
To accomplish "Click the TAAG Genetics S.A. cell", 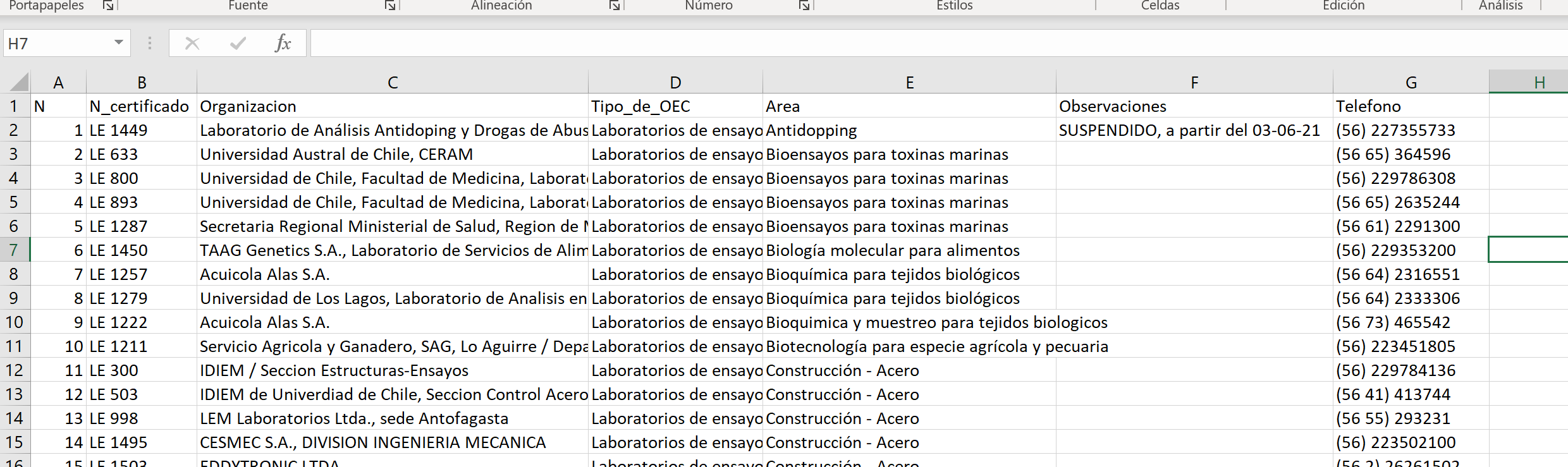I will 393,250.
